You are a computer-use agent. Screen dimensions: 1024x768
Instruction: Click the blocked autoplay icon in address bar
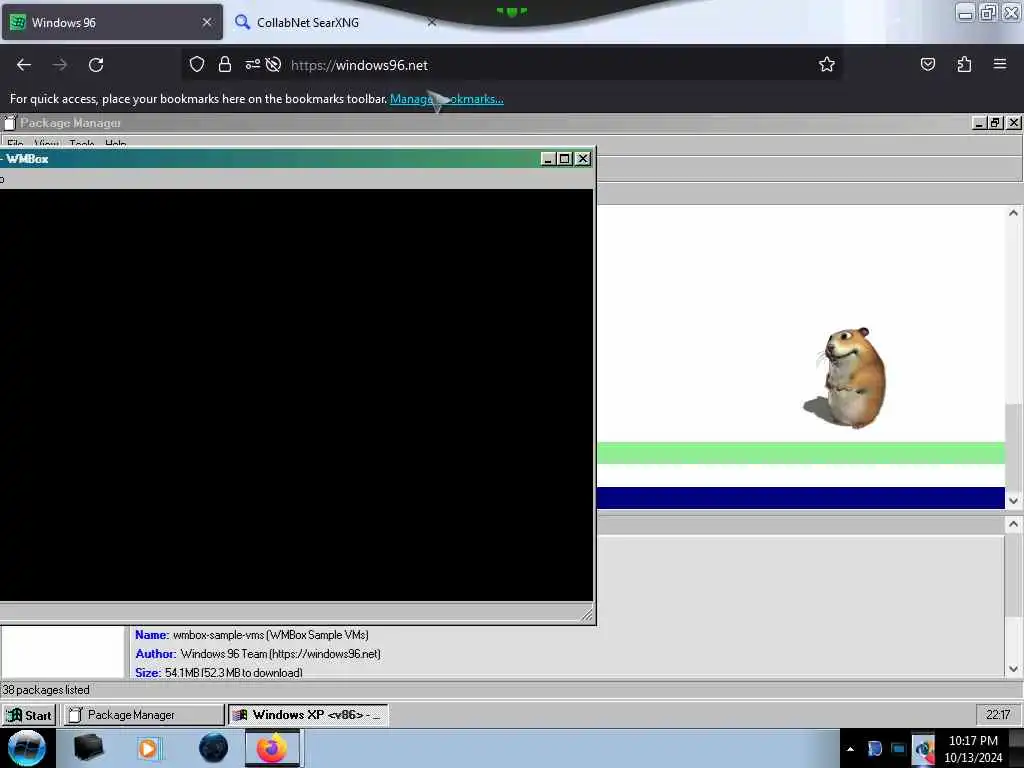pyautogui.click(x=274, y=64)
